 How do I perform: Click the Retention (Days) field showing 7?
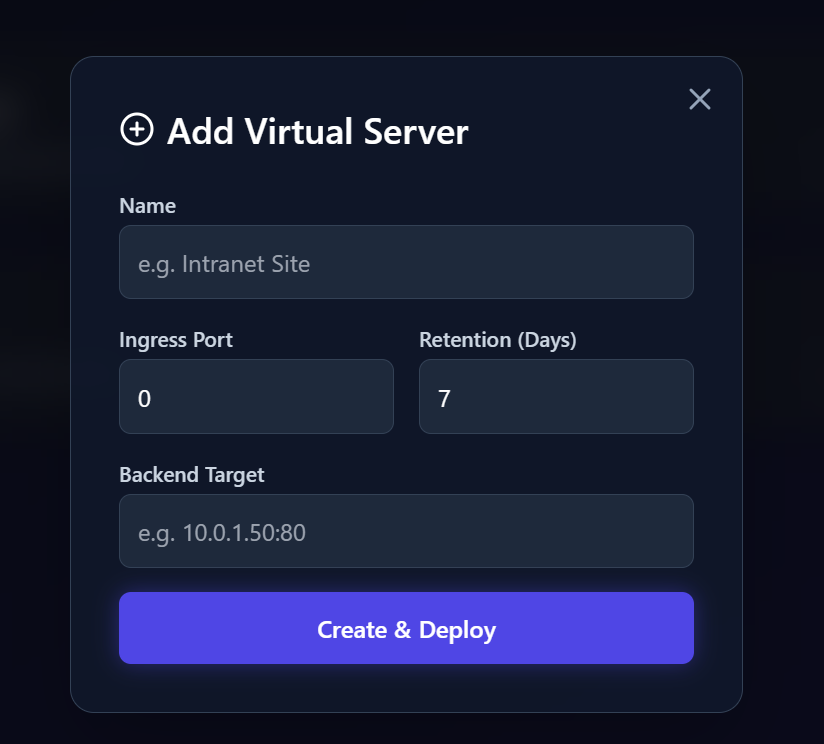[x=556, y=396]
